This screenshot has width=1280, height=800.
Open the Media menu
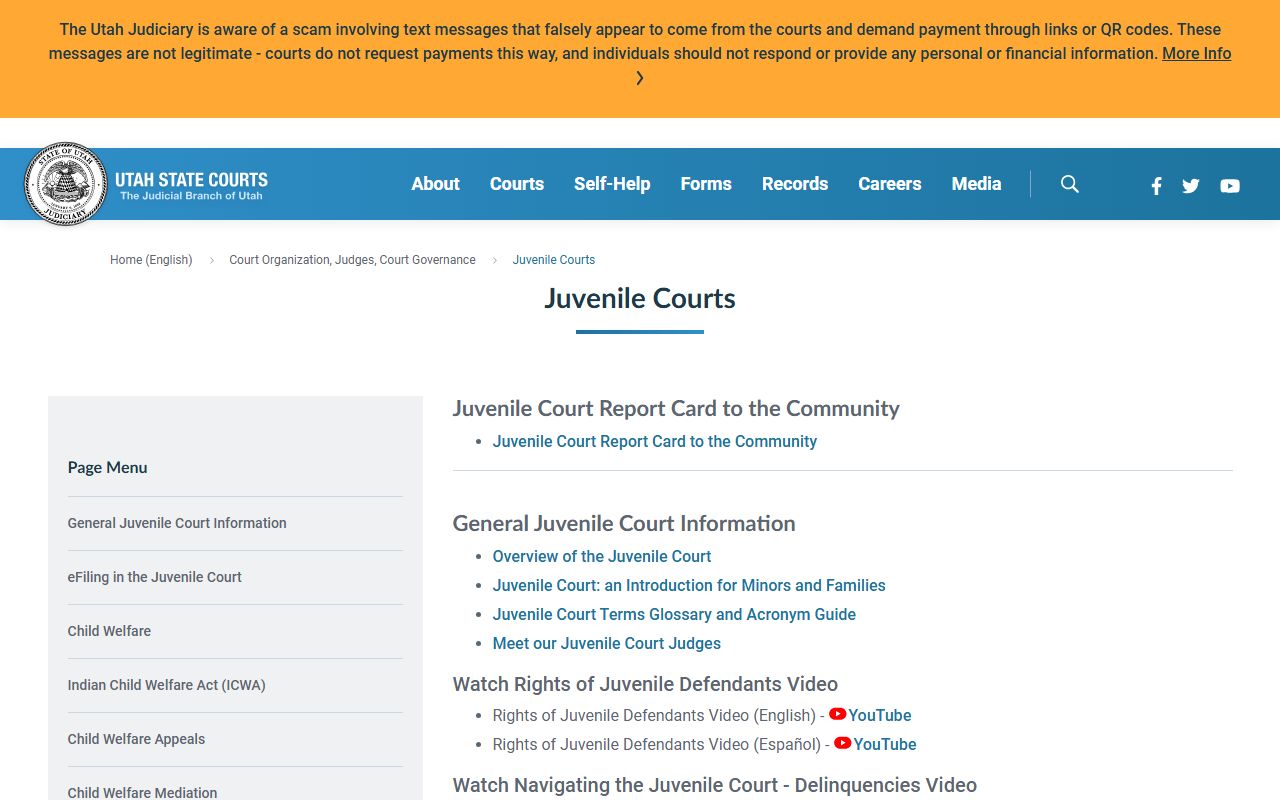[x=977, y=184]
